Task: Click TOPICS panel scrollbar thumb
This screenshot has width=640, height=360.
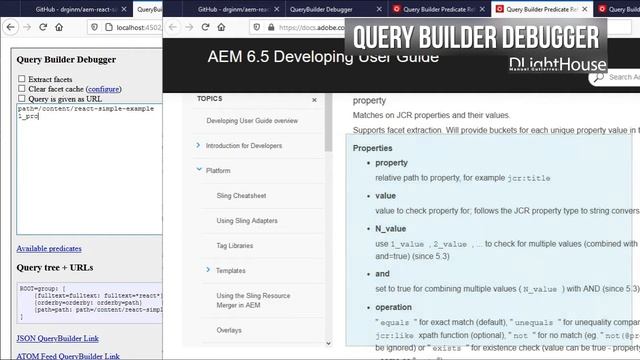Action: point(329,122)
